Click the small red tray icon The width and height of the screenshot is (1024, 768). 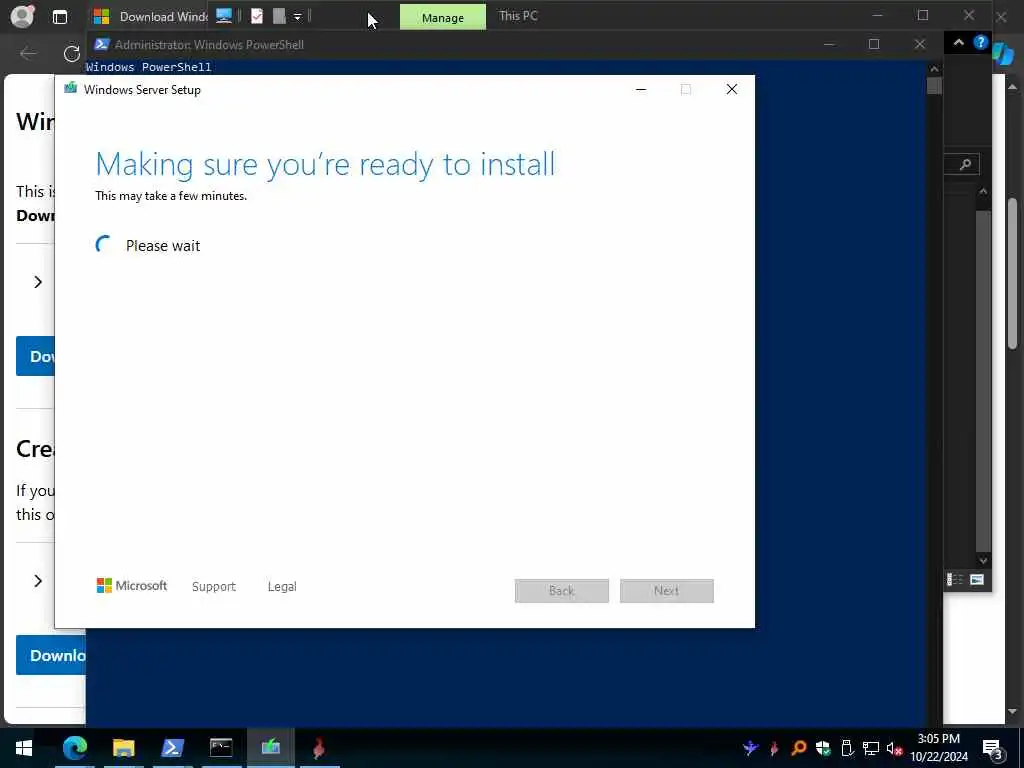775,748
